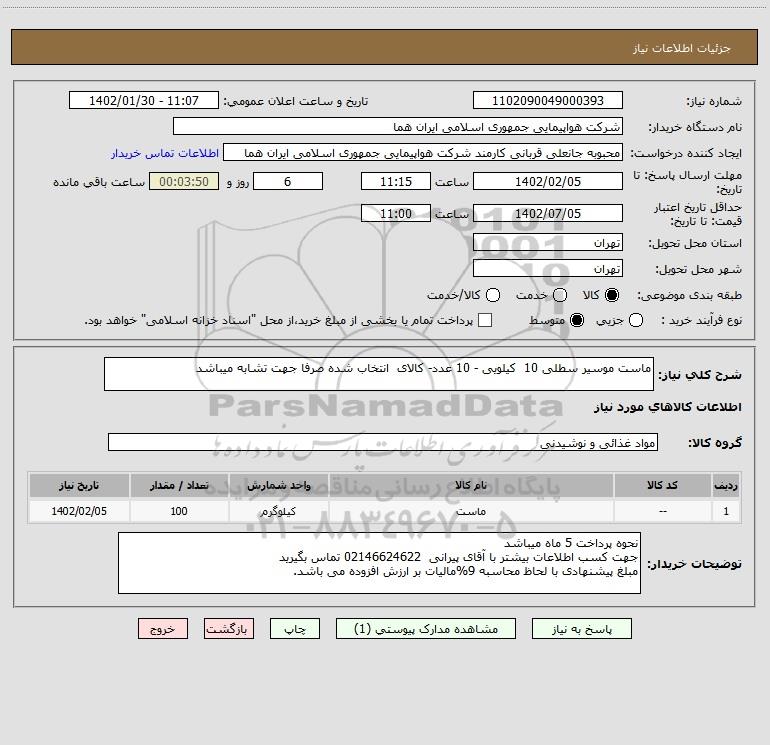This screenshot has height=745, width=770.
Task: Click the پاسخ به نیاز button
Action: coord(582,629)
